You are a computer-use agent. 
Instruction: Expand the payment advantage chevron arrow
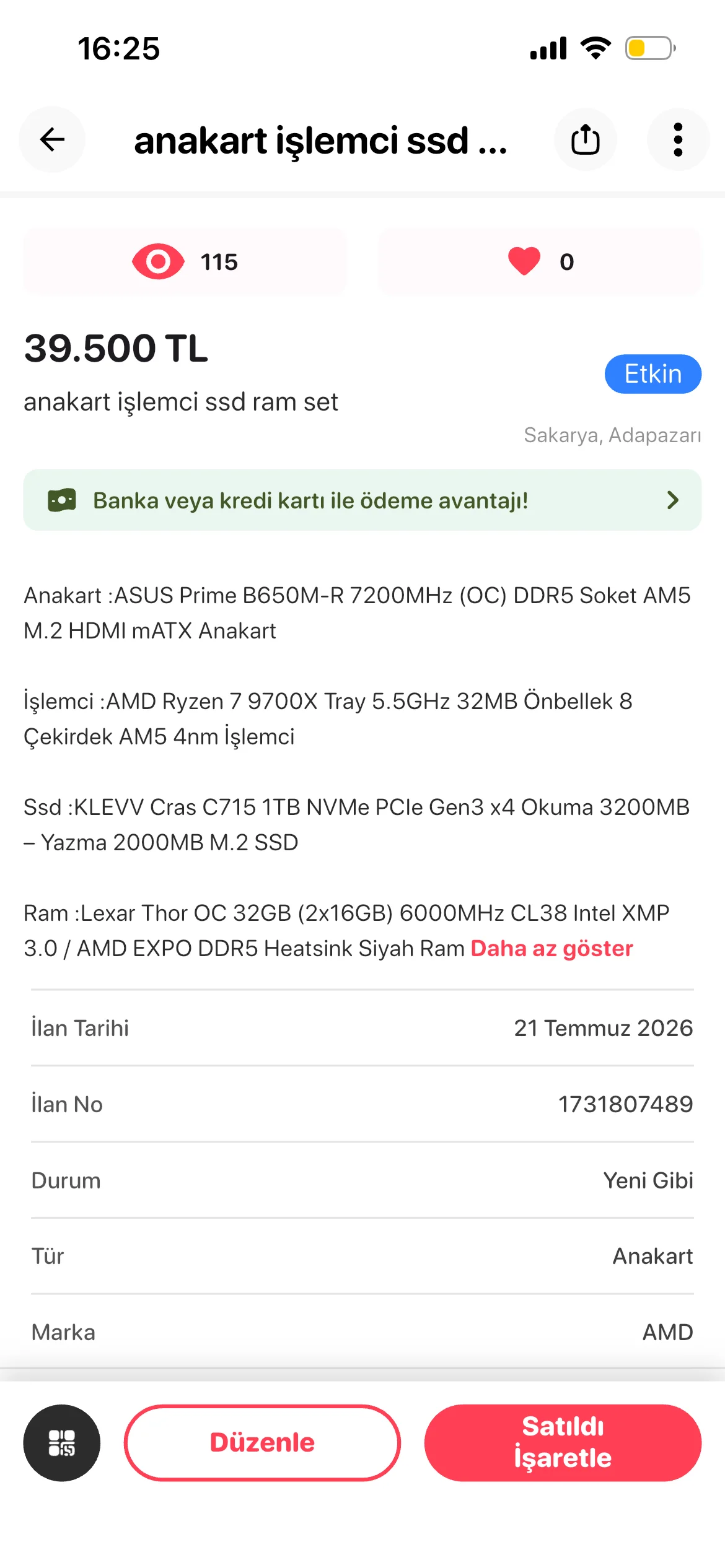click(x=673, y=500)
